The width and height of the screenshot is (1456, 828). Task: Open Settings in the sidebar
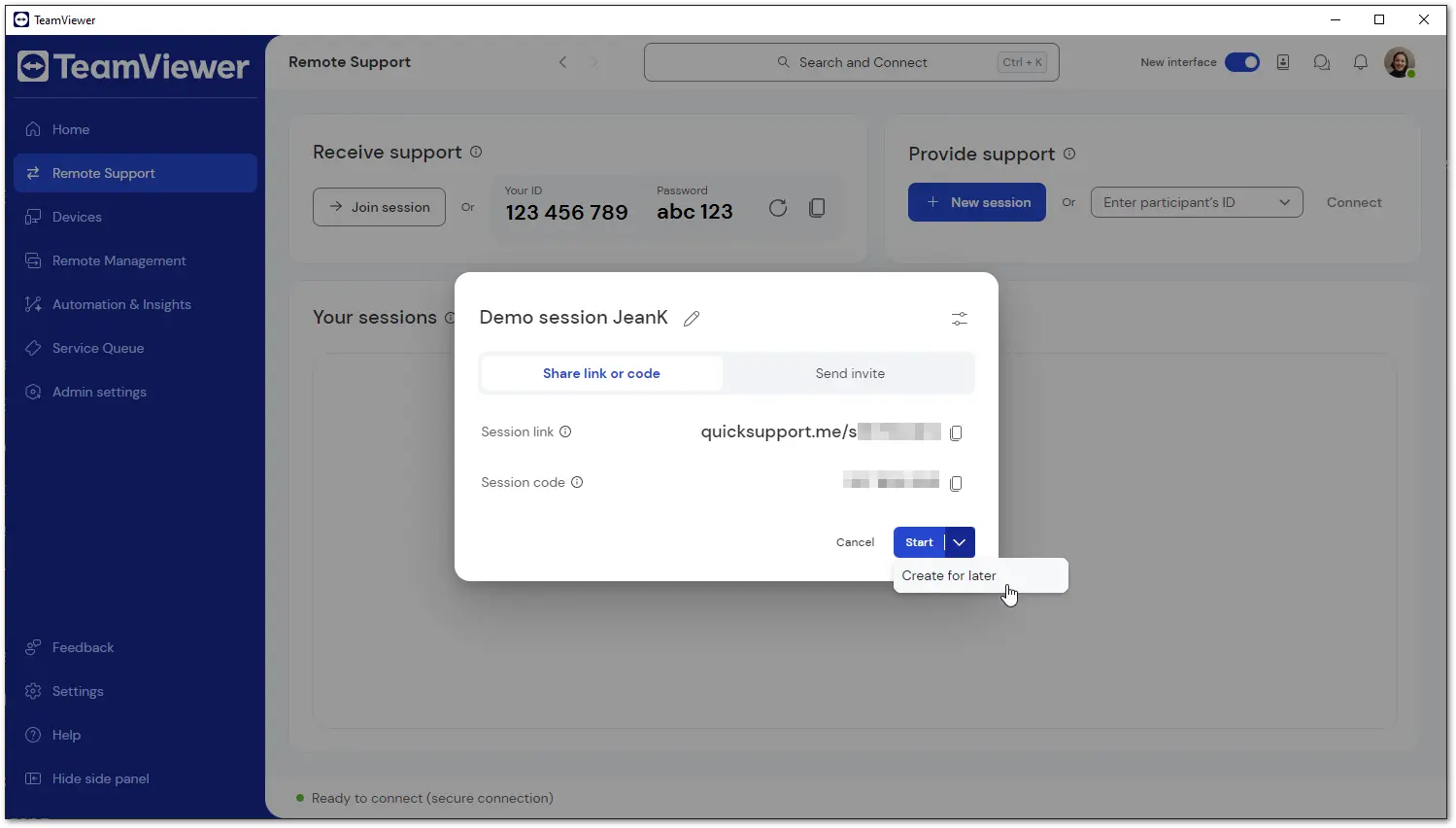point(136,691)
